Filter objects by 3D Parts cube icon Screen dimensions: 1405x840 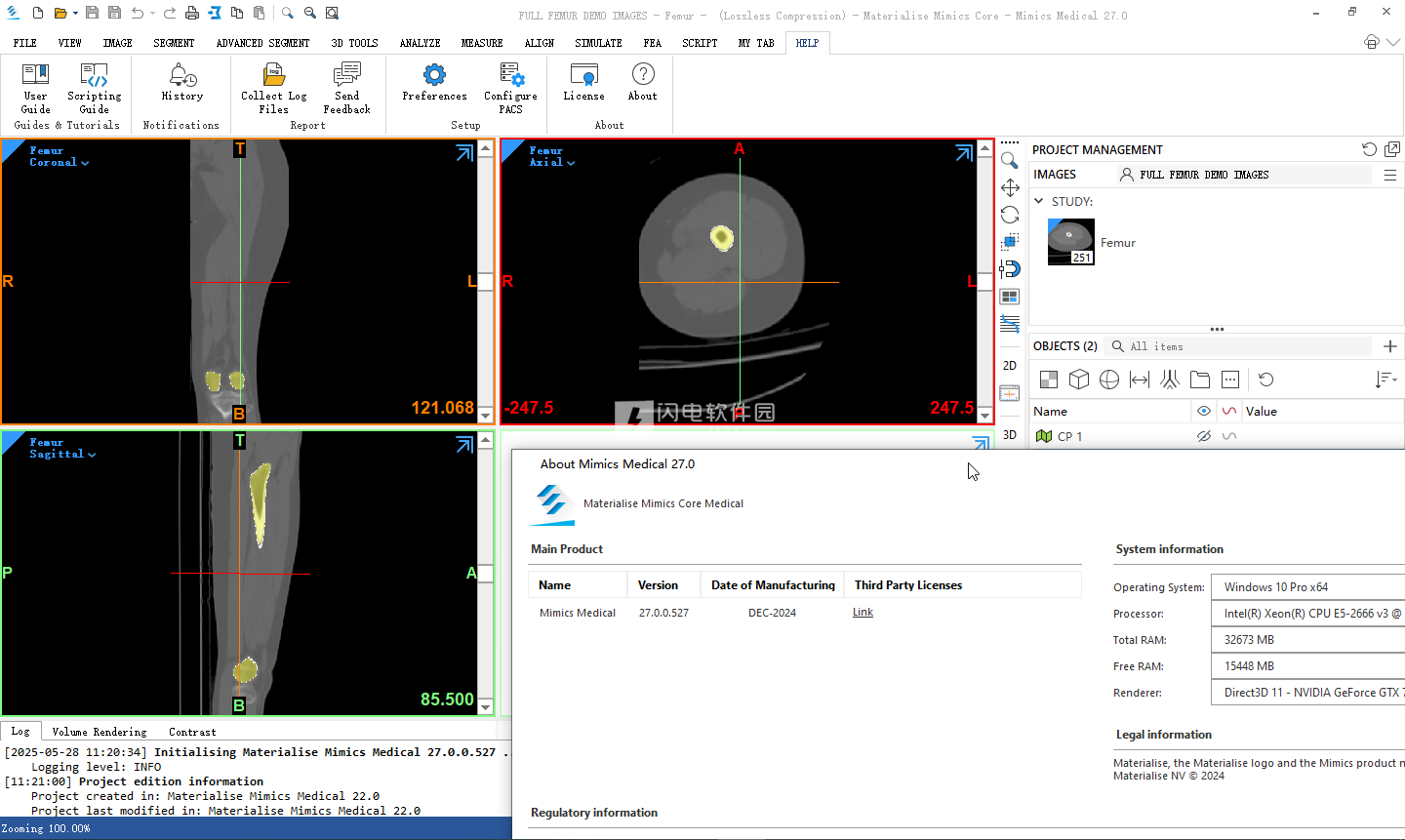coord(1079,380)
